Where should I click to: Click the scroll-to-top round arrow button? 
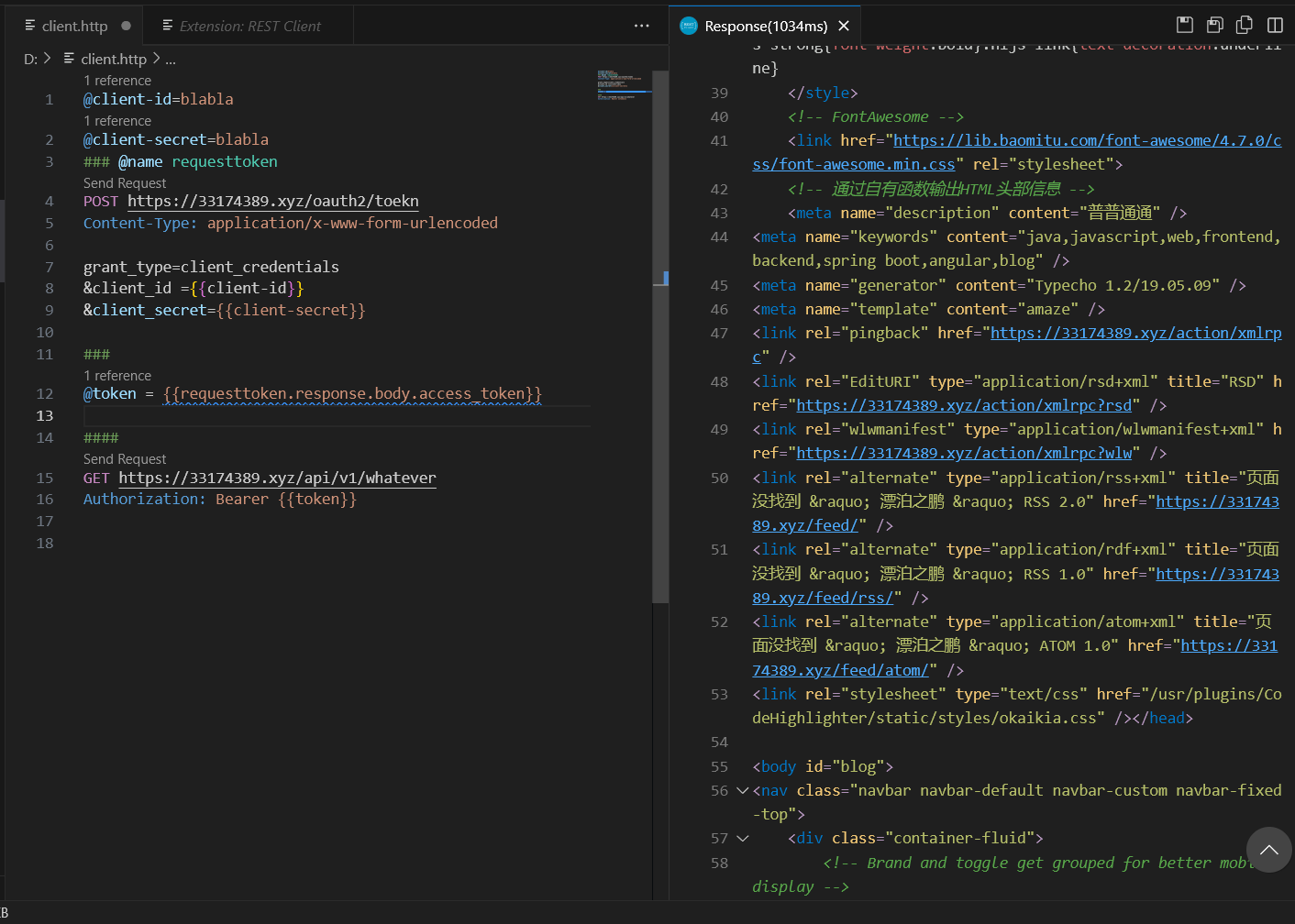point(1269,850)
